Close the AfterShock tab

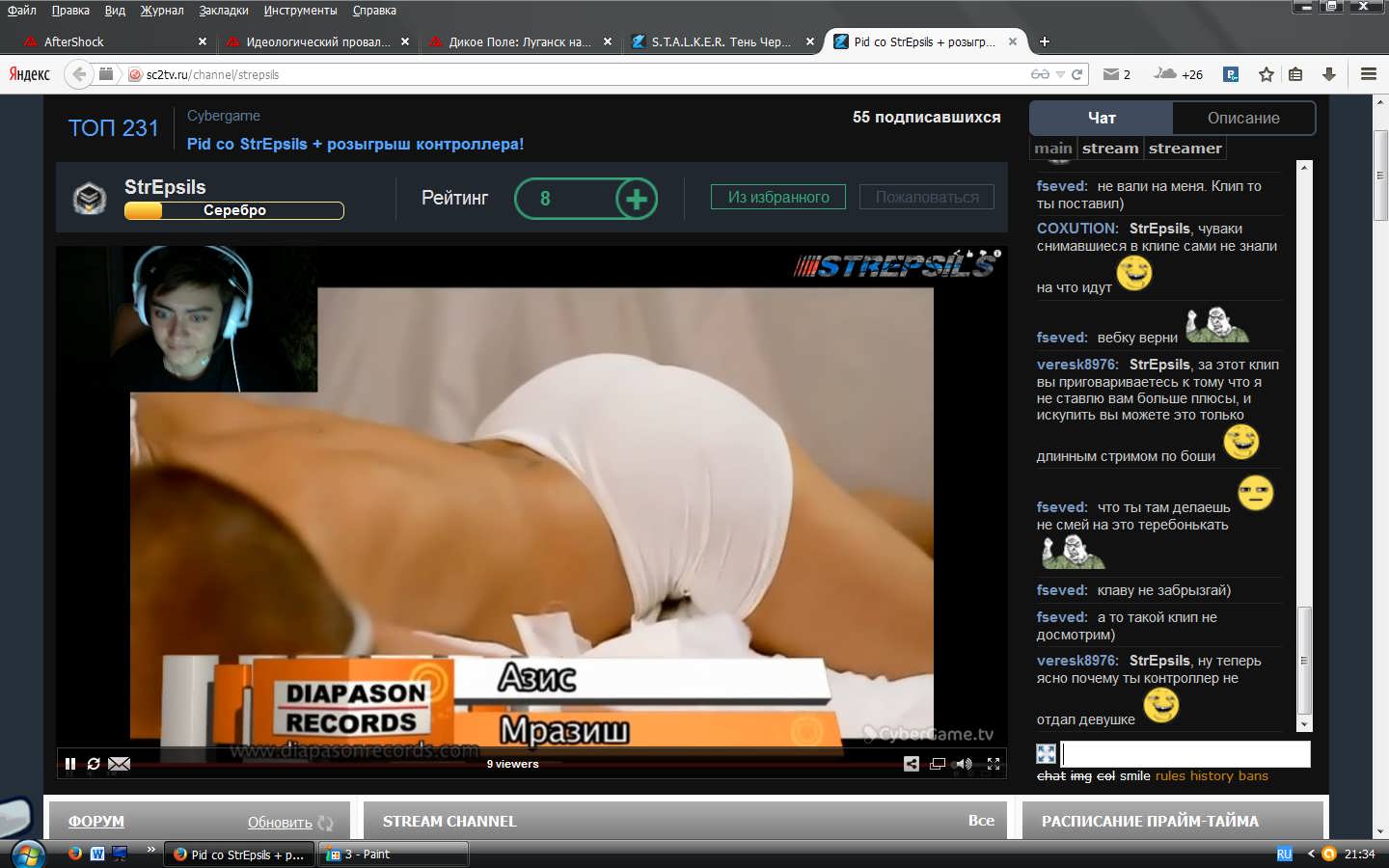(x=203, y=41)
